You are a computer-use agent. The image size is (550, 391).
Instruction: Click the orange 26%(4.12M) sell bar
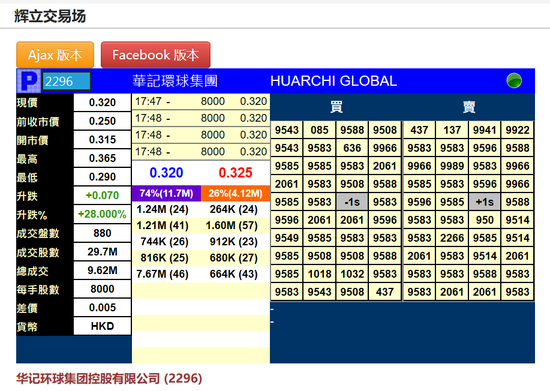point(235,193)
